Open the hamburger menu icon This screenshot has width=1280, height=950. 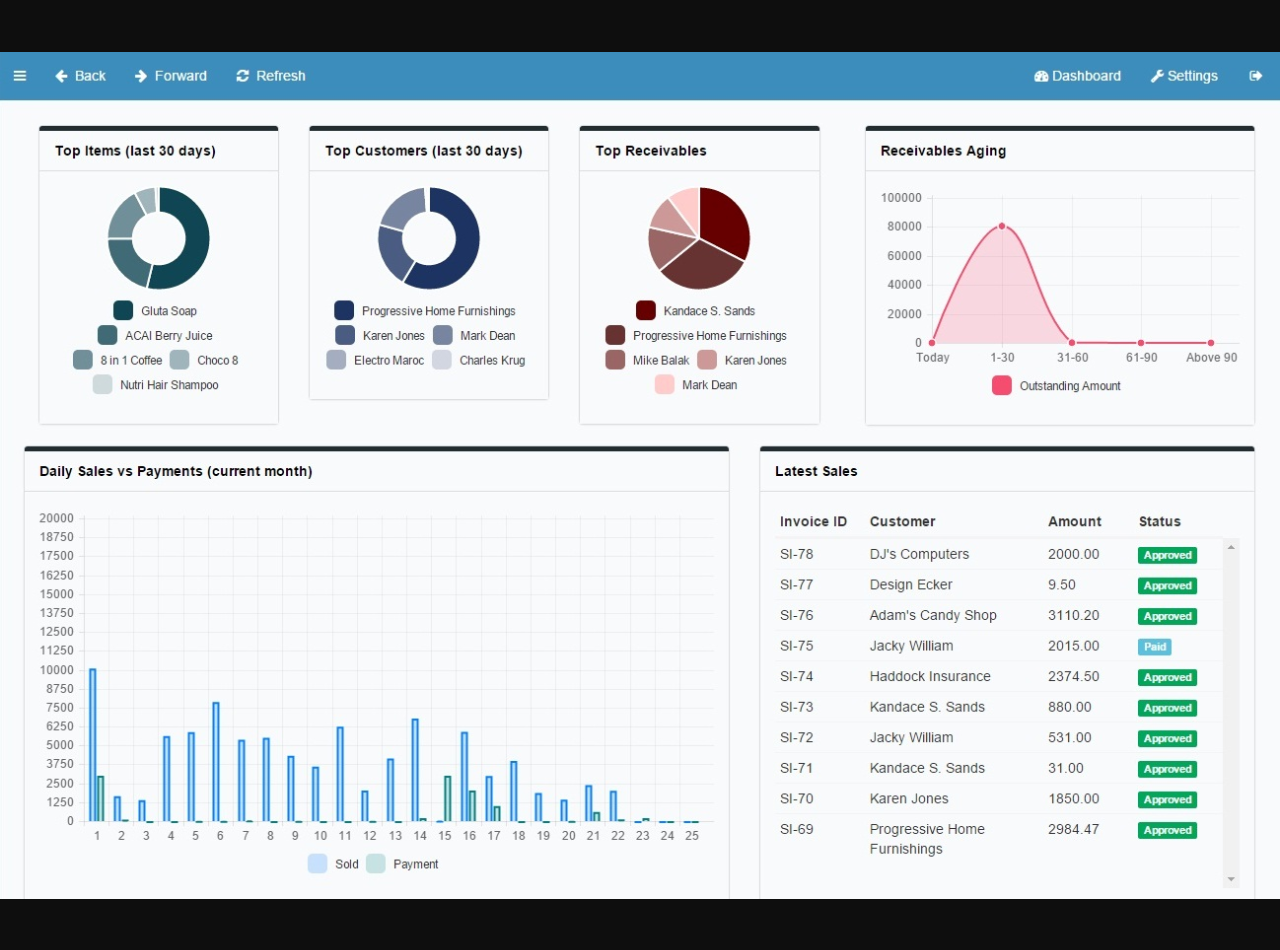point(19,76)
